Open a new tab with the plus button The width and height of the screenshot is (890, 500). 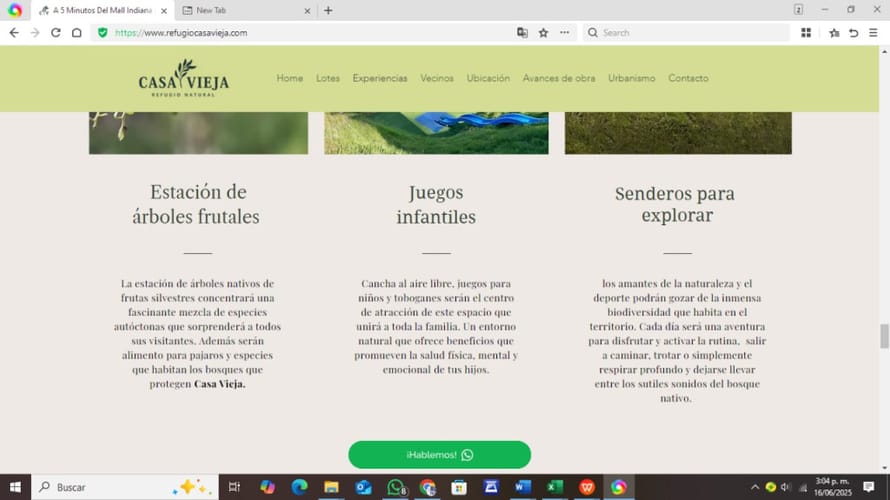pos(328,10)
